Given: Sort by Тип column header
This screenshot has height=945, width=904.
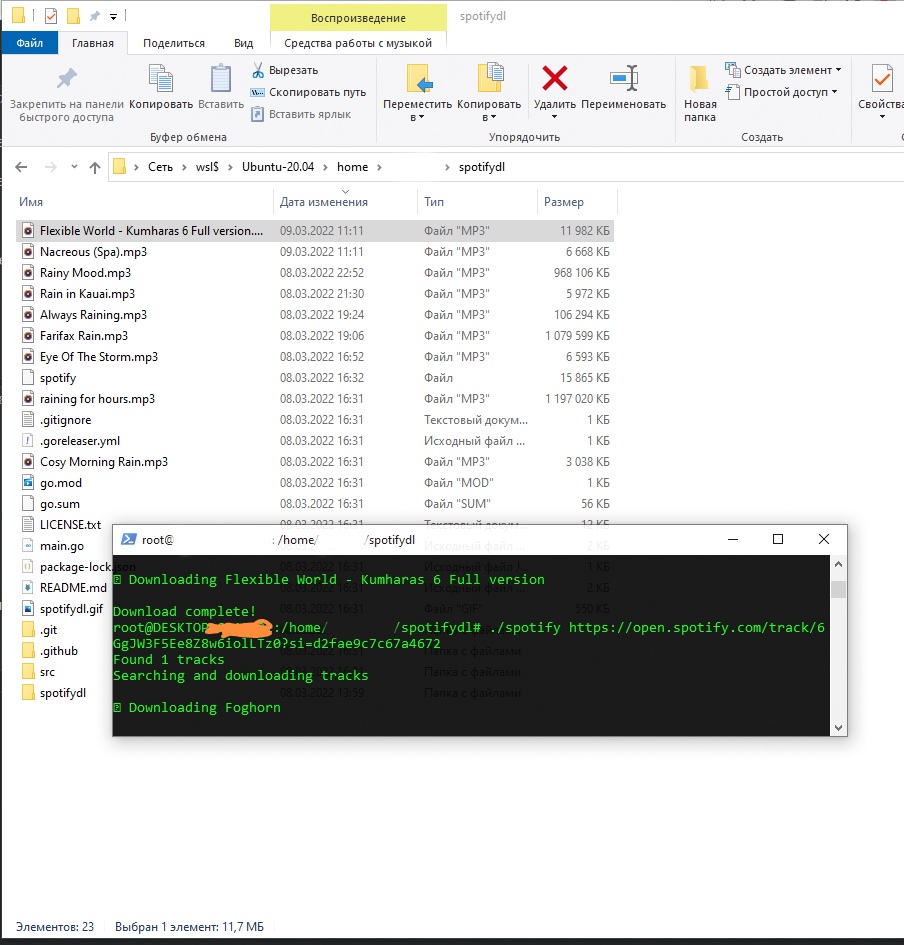Looking at the screenshot, I should point(434,202).
